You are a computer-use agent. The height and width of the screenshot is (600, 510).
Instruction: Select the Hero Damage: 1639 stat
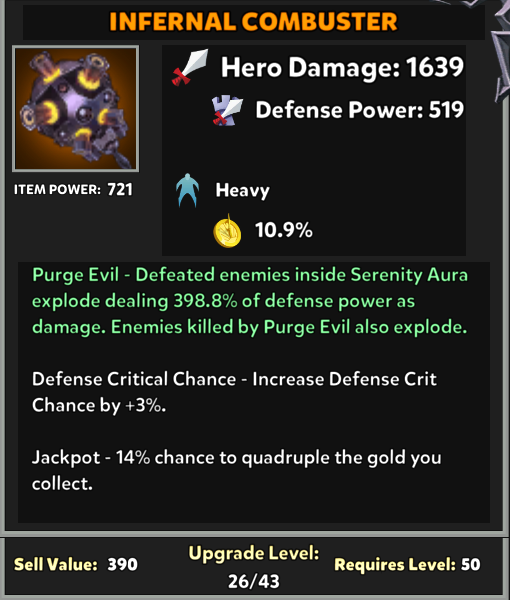pyautogui.click(x=342, y=67)
